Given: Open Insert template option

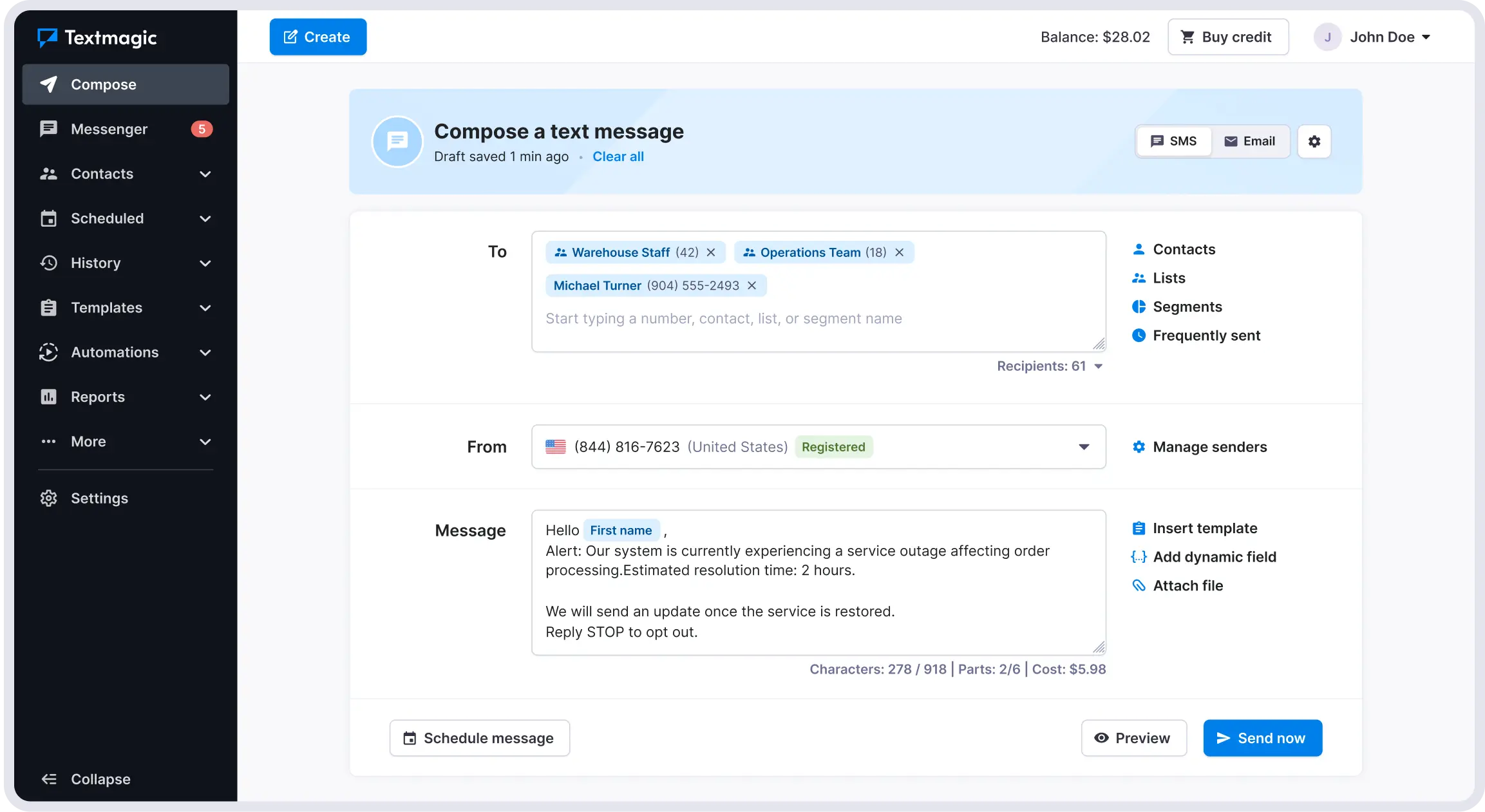Looking at the screenshot, I should point(1204,528).
